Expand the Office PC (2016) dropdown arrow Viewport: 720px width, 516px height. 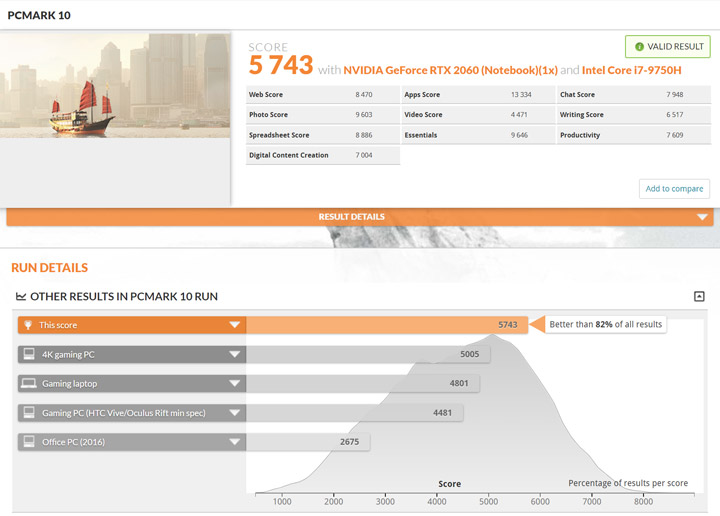coord(235,442)
